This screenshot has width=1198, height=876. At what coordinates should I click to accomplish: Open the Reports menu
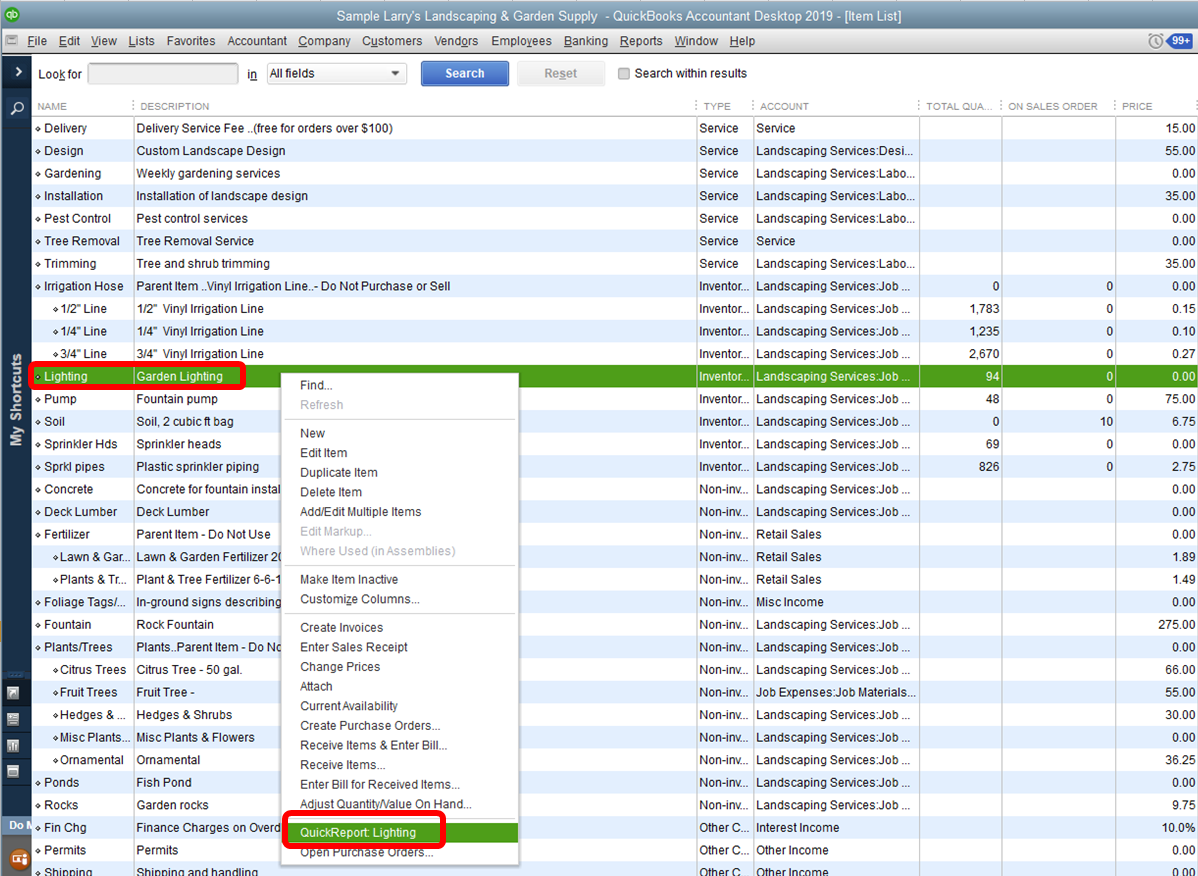click(x=640, y=41)
